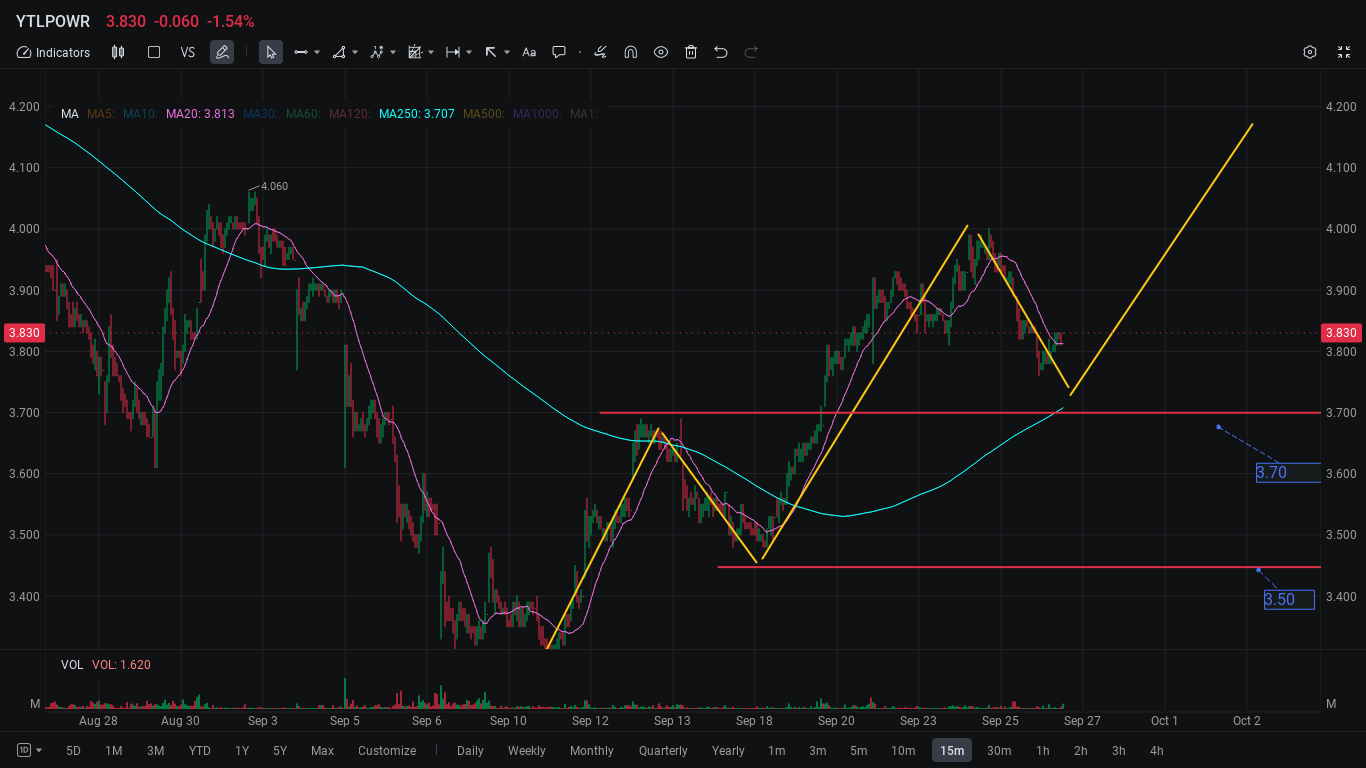Viewport: 1366px width, 768px height.
Task: Select the 5Y range
Action: coord(280,750)
